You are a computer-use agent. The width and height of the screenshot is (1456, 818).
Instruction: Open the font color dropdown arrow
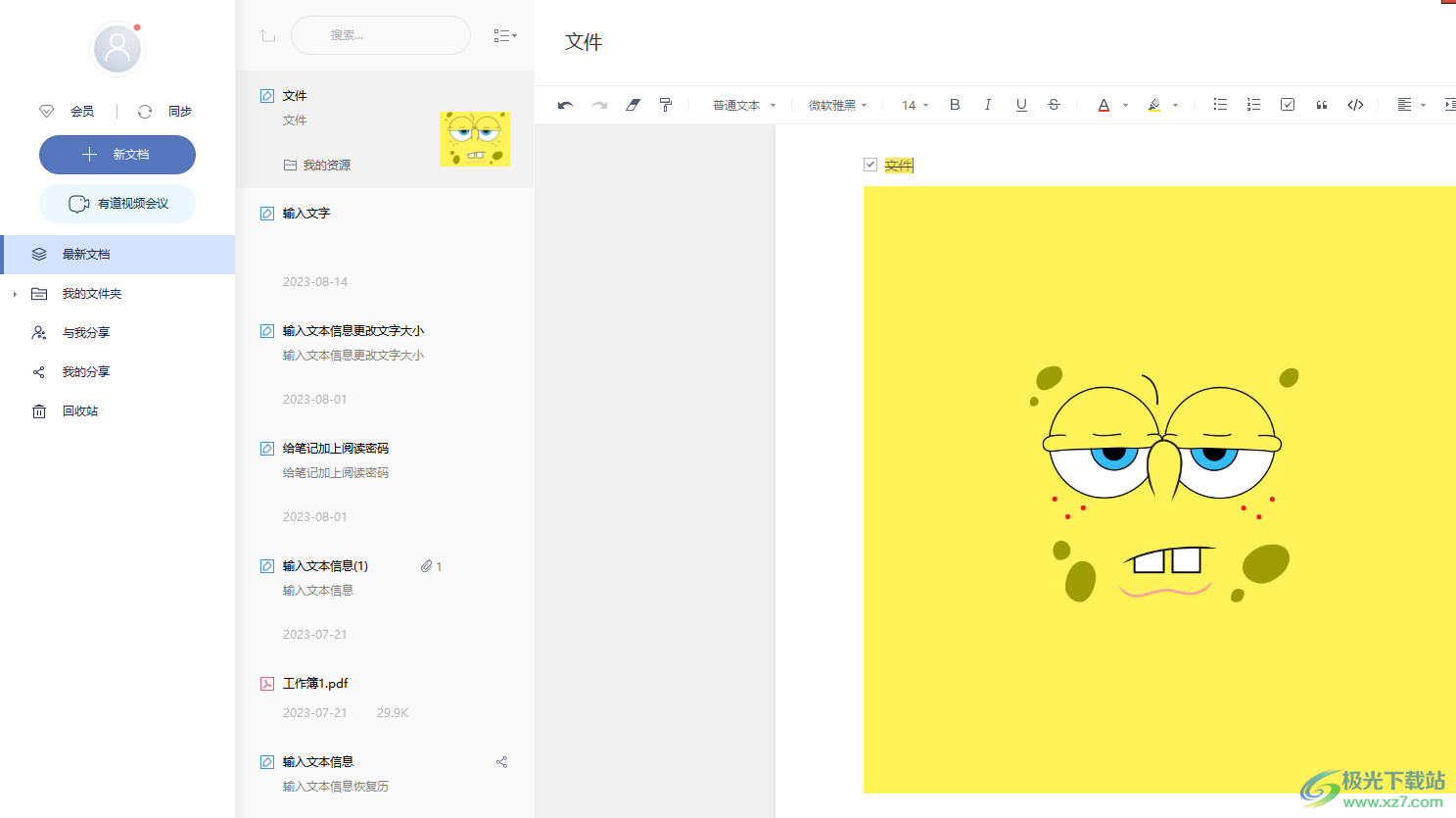click(x=1125, y=106)
